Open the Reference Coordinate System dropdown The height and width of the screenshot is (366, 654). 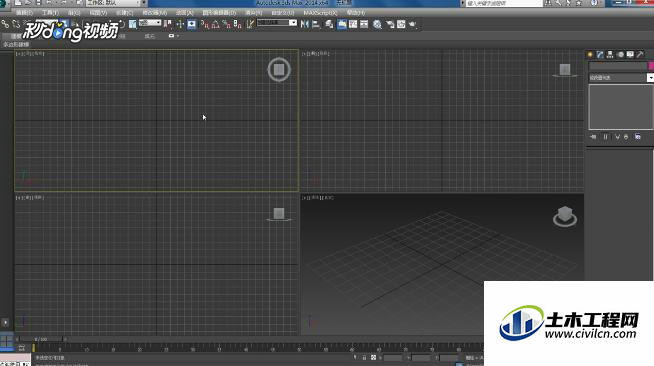[150, 23]
